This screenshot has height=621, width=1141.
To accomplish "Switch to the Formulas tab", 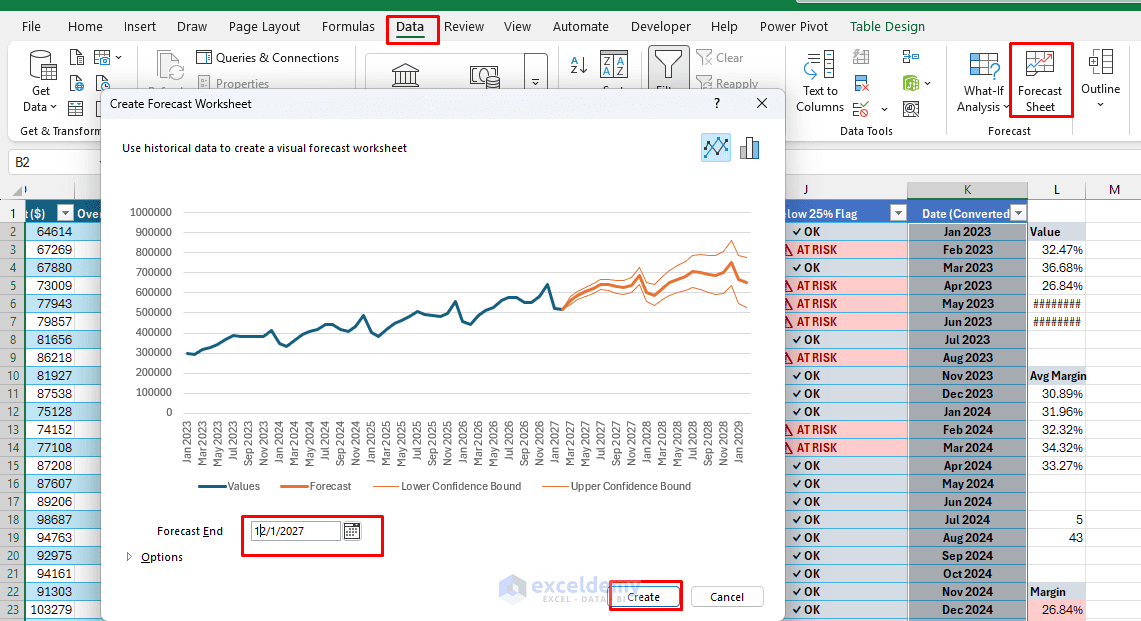I will [x=349, y=26].
